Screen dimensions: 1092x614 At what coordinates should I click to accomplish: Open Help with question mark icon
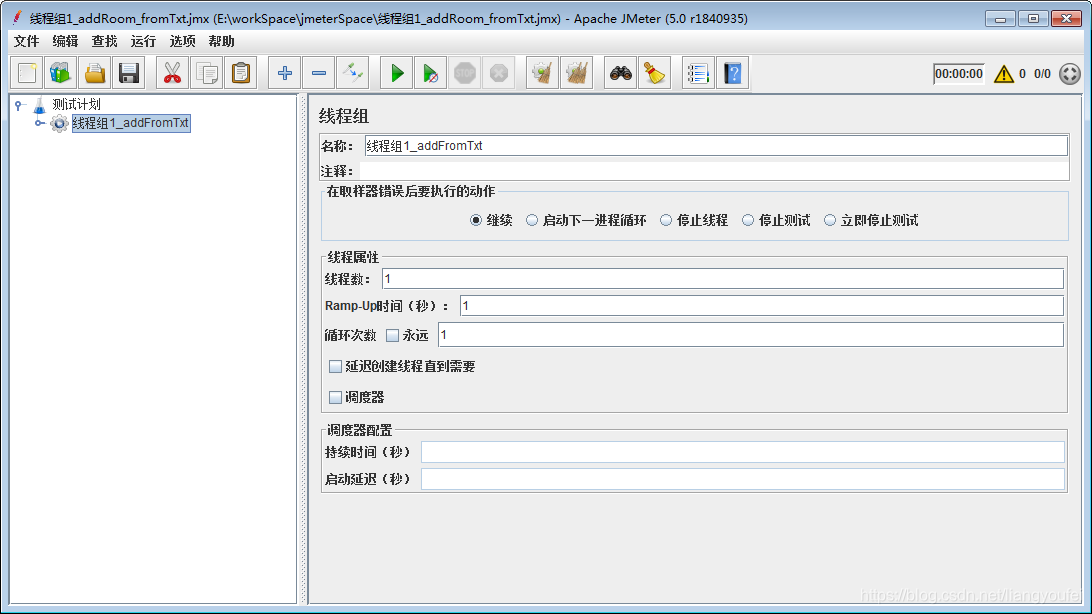(x=733, y=73)
